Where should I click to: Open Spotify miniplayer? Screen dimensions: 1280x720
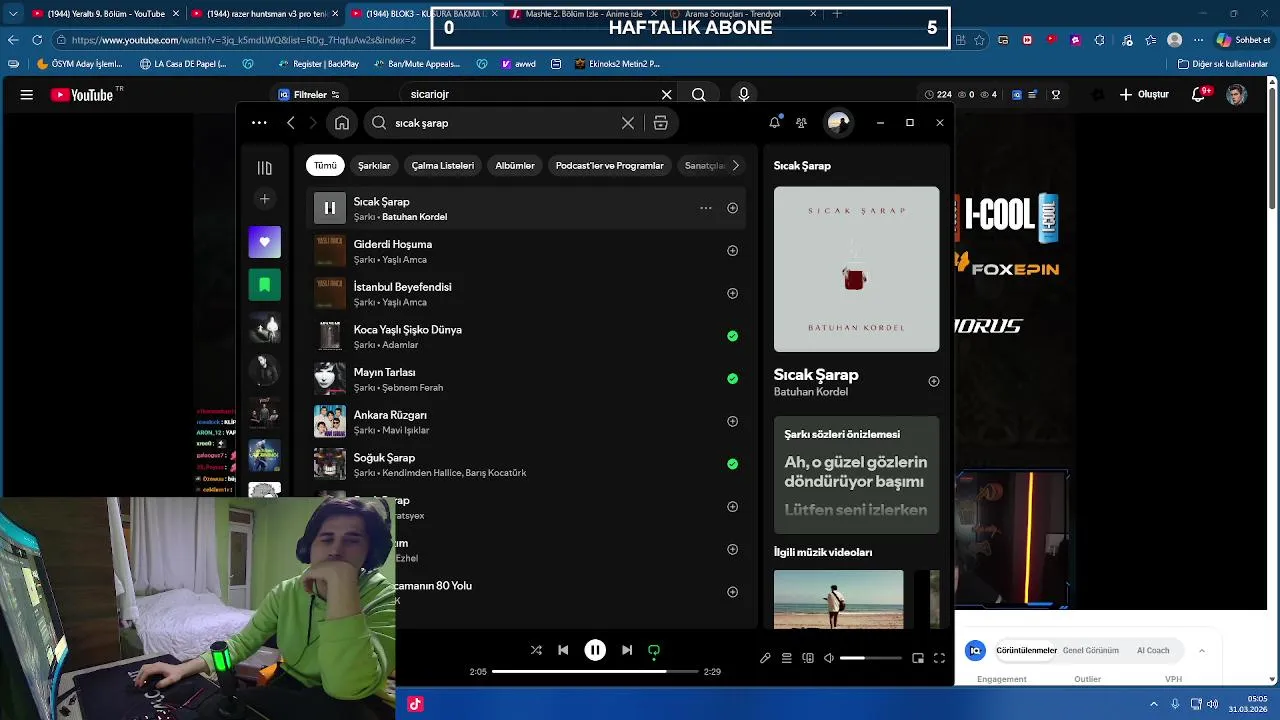(917, 658)
